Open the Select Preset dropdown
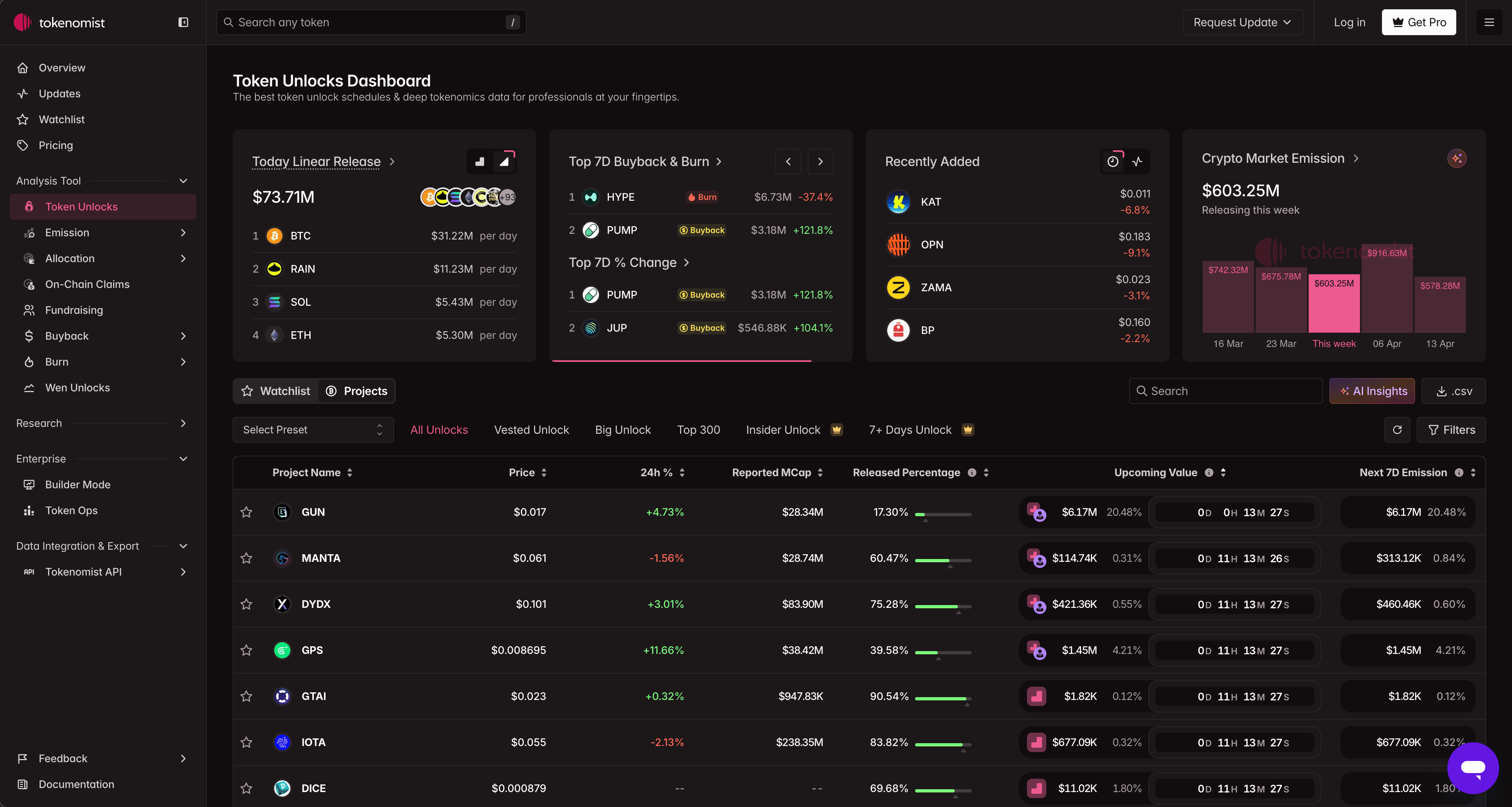The height and width of the screenshot is (807, 1512). (x=313, y=430)
